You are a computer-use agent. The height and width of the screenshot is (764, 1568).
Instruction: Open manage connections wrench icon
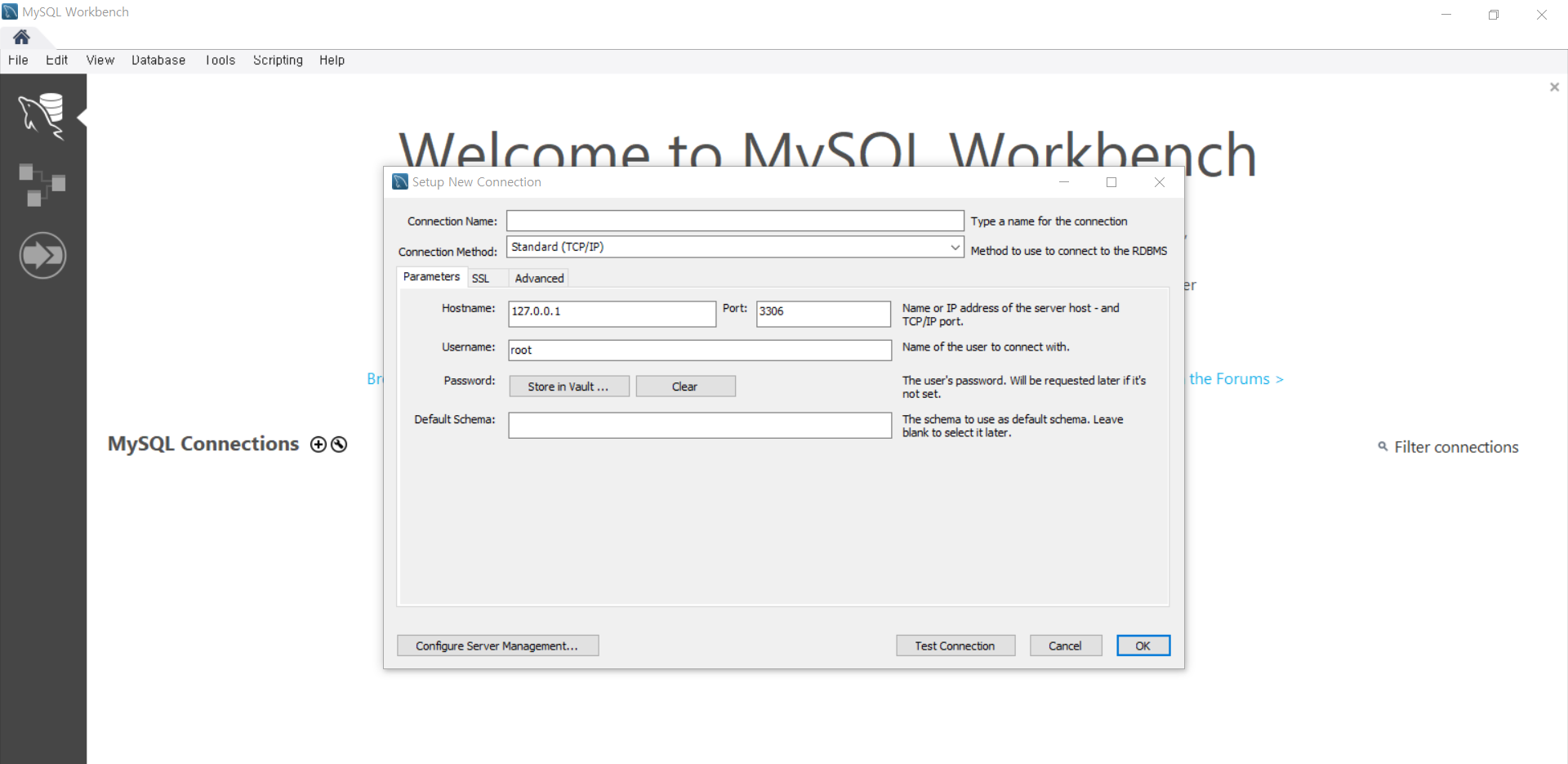pos(339,445)
